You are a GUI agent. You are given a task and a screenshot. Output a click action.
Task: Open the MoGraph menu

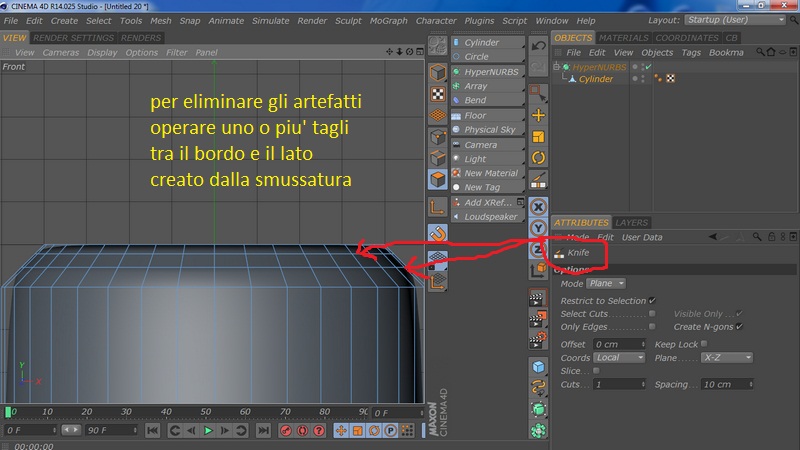388,21
